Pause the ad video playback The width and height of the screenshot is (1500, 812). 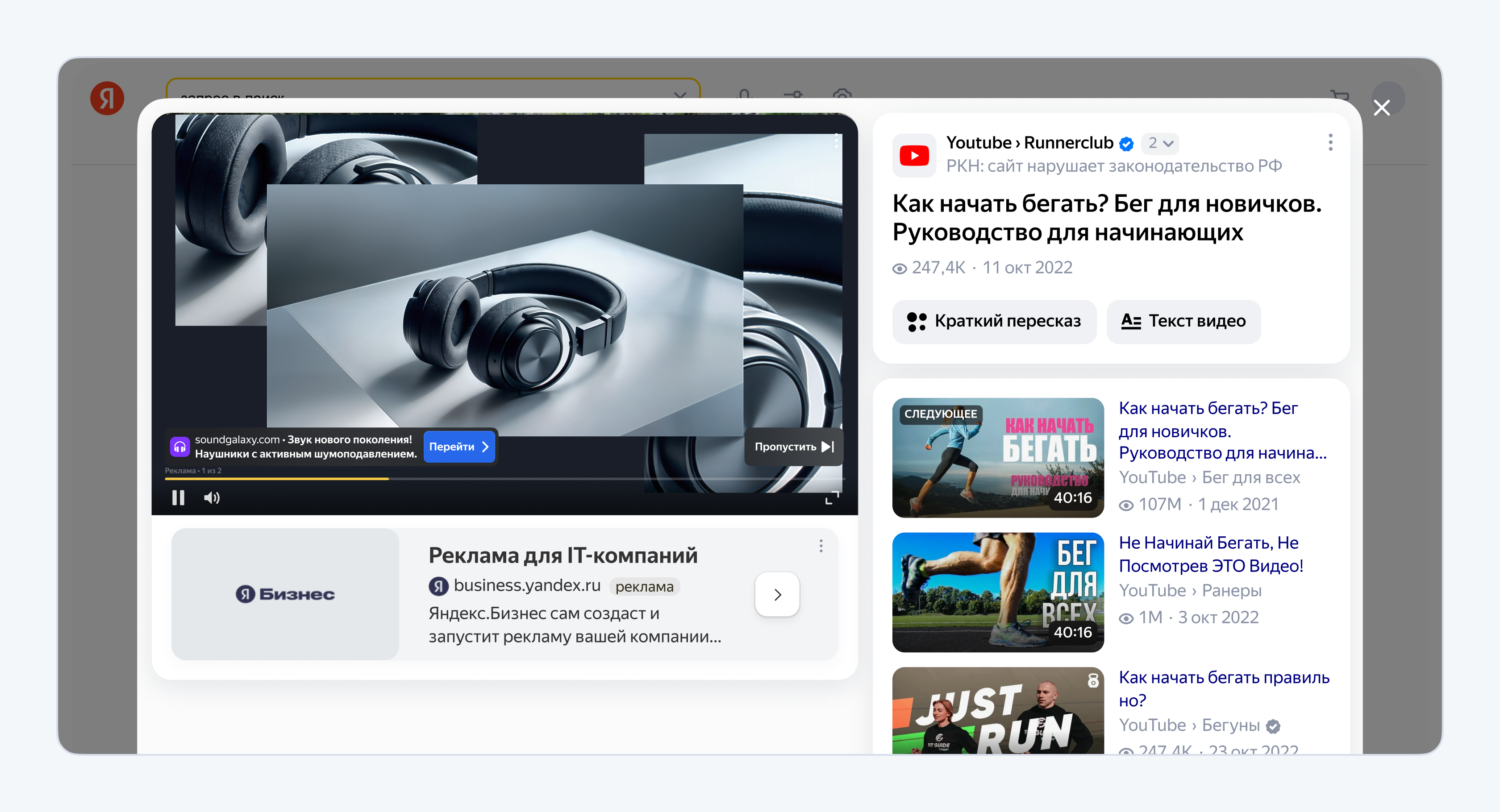178,497
